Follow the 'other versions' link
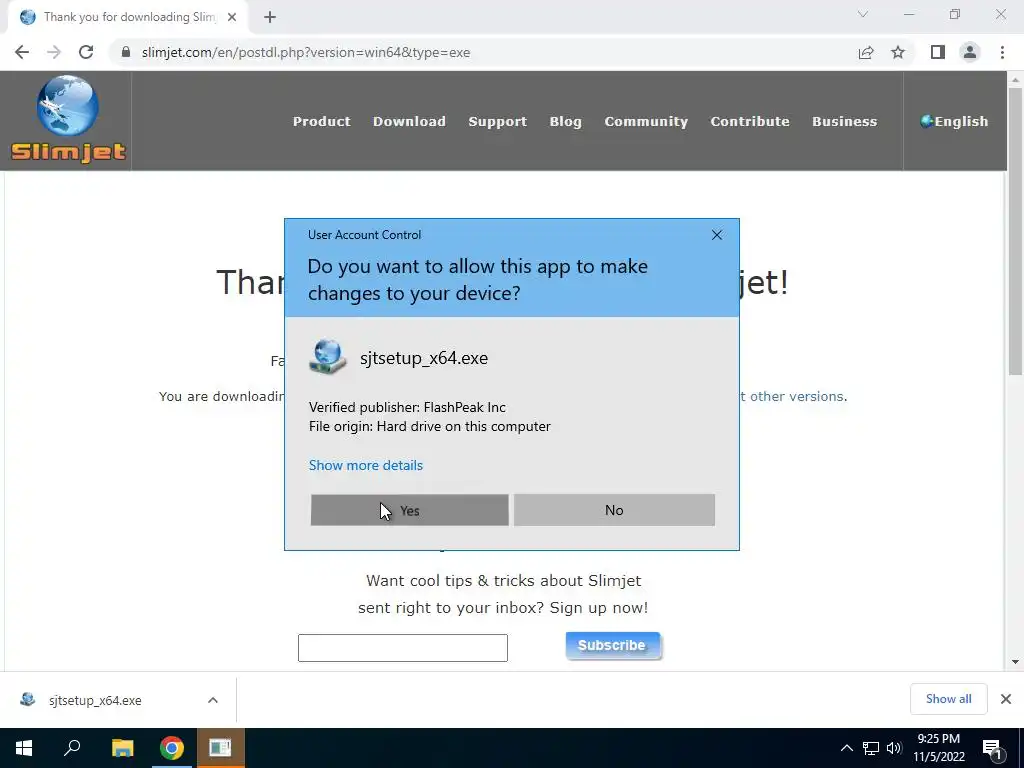Viewport: 1024px width, 768px height. 796,396
